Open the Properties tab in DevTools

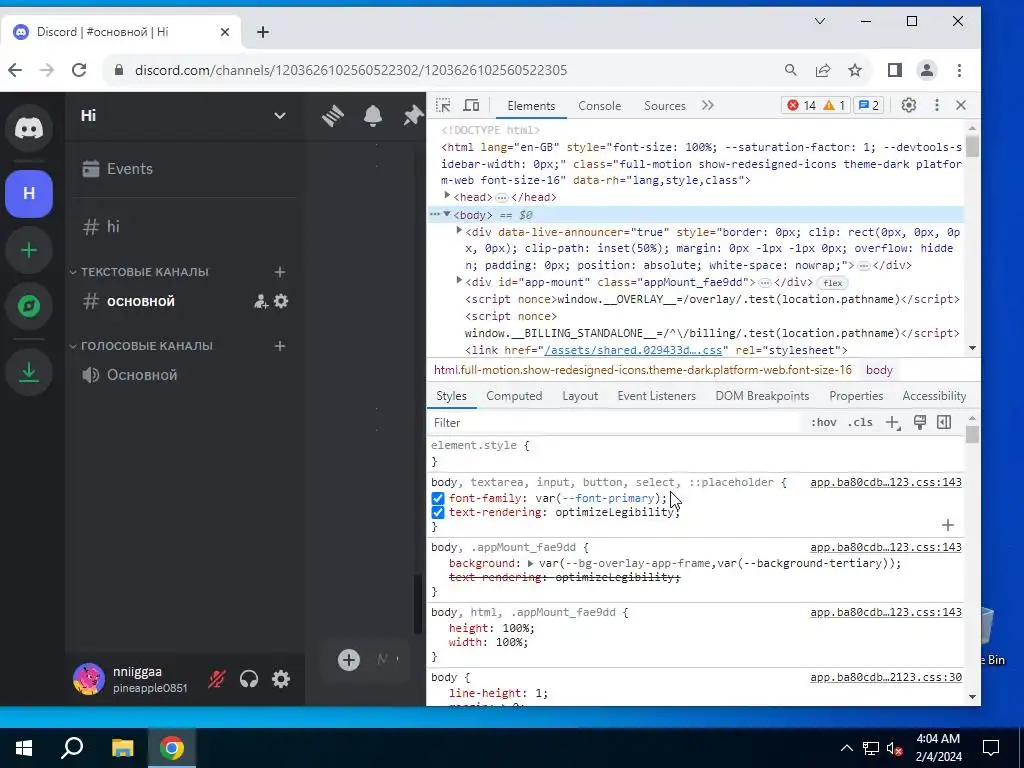point(856,396)
